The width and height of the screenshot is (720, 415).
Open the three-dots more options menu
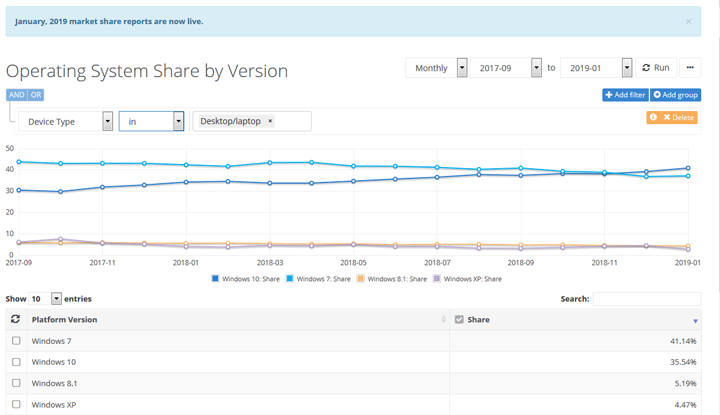[x=690, y=68]
